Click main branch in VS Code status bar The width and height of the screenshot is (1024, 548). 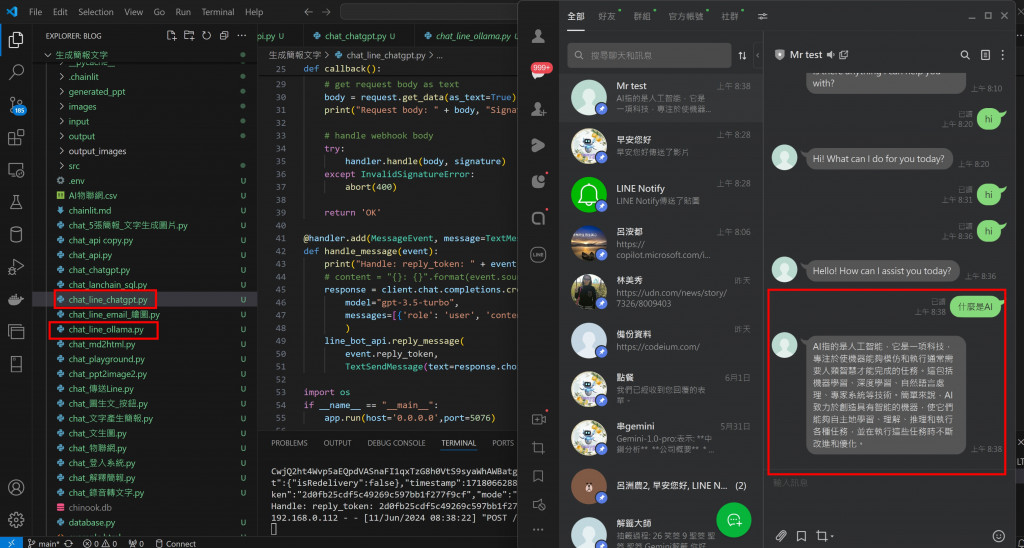[x=45, y=543]
